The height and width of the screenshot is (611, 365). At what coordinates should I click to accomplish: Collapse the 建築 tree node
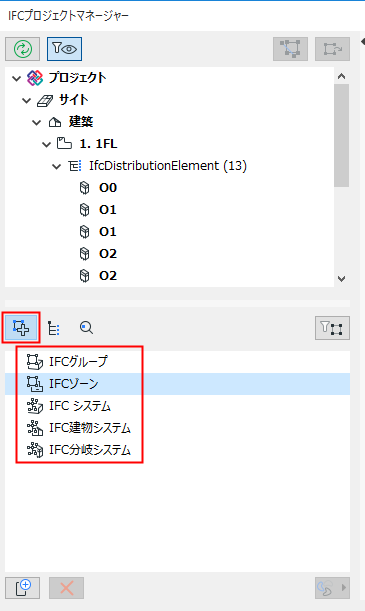[37, 123]
